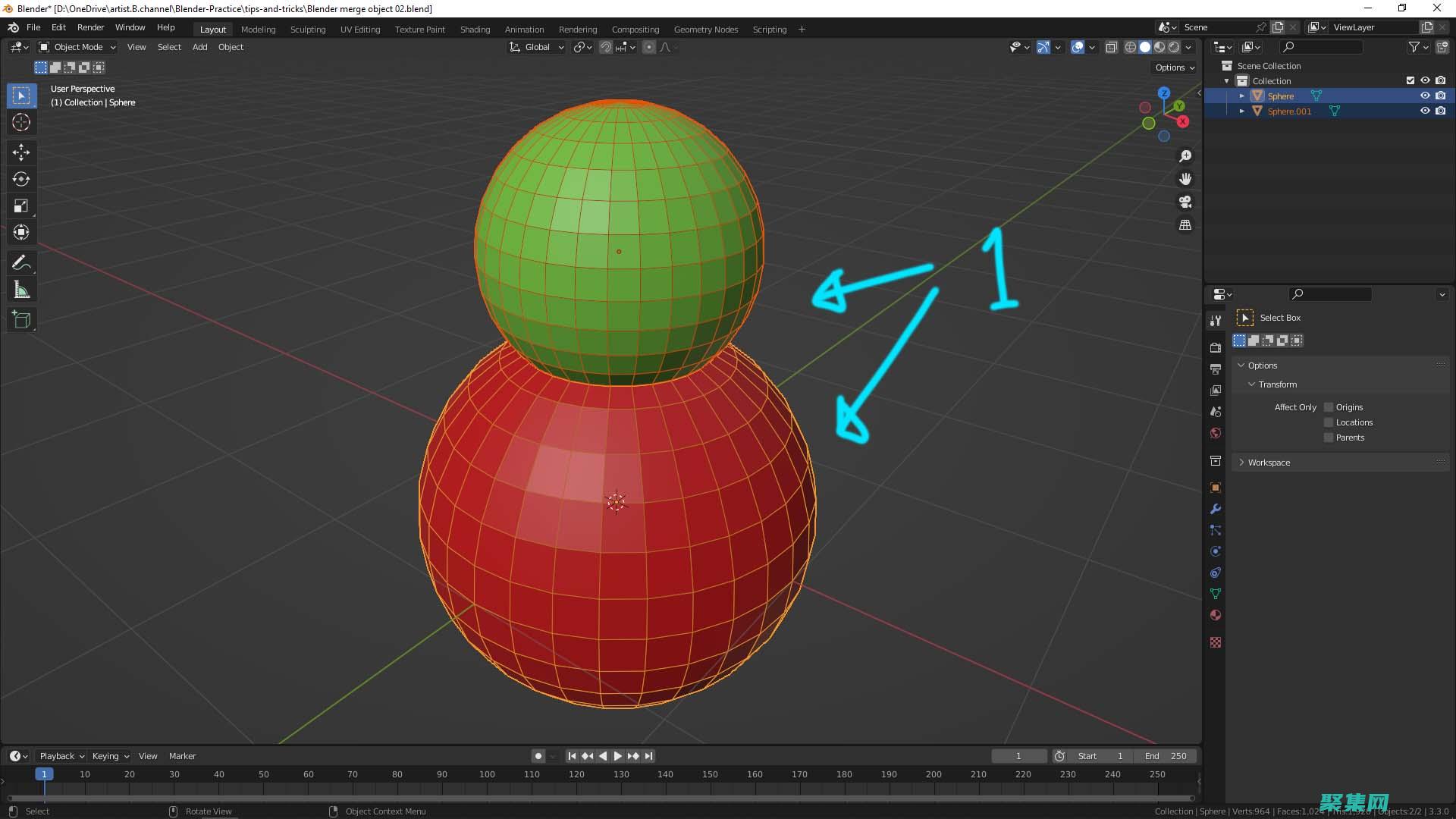Select the Move tool in toolbar
Screen dimensions: 1456x819
[x=21, y=152]
